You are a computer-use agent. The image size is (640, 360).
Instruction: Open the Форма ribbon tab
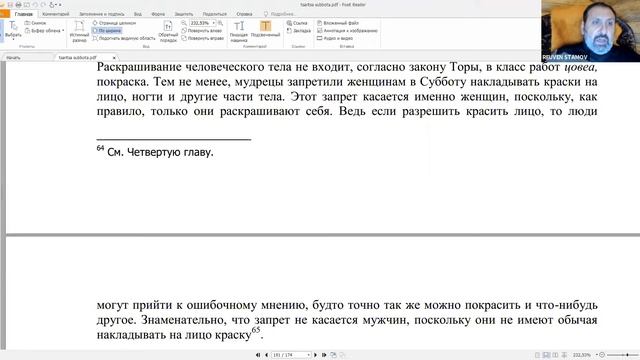click(158, 14)
